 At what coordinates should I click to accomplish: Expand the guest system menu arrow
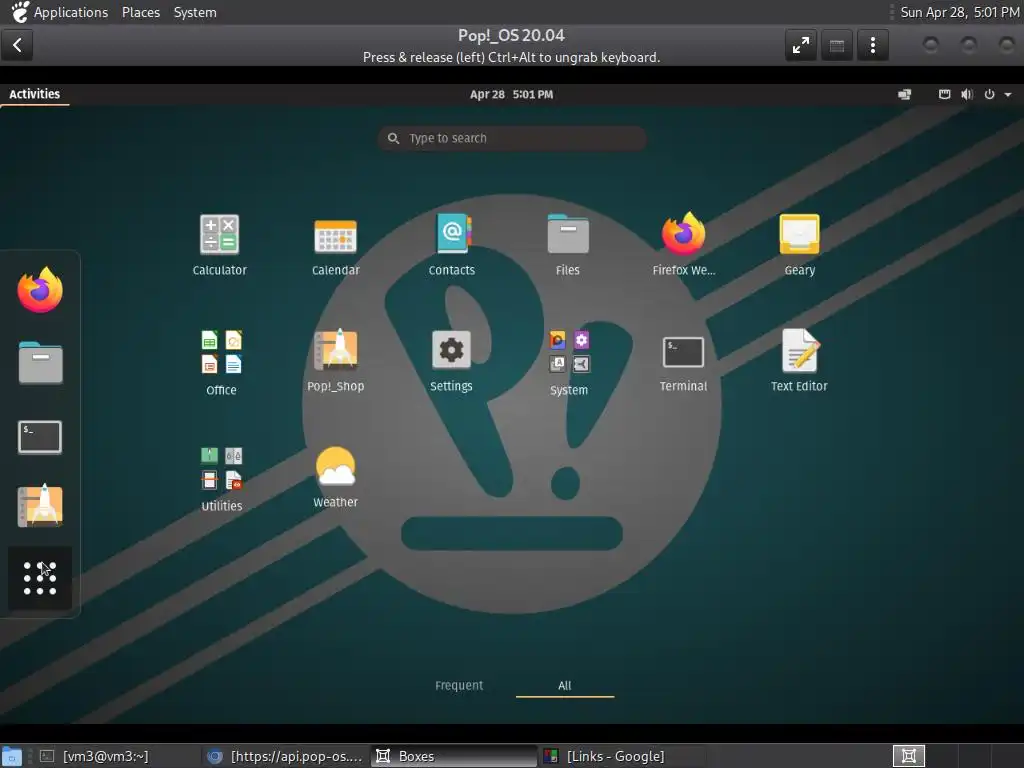(x=1008, y=95)
